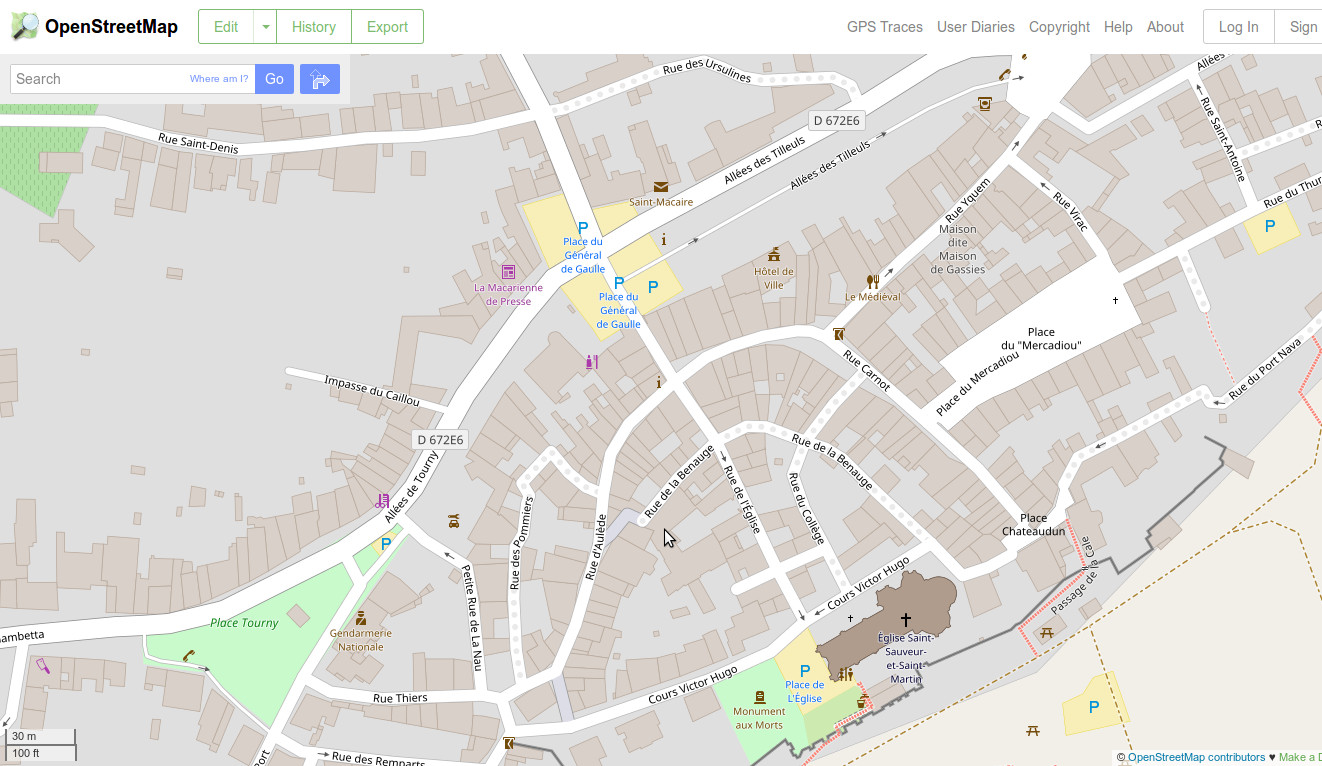The height and width of the screenshot is (766, 1322).
Task: Click the Gendarmerie Nationale police icon
Action: pyautogui.click(x=361, y=618)
